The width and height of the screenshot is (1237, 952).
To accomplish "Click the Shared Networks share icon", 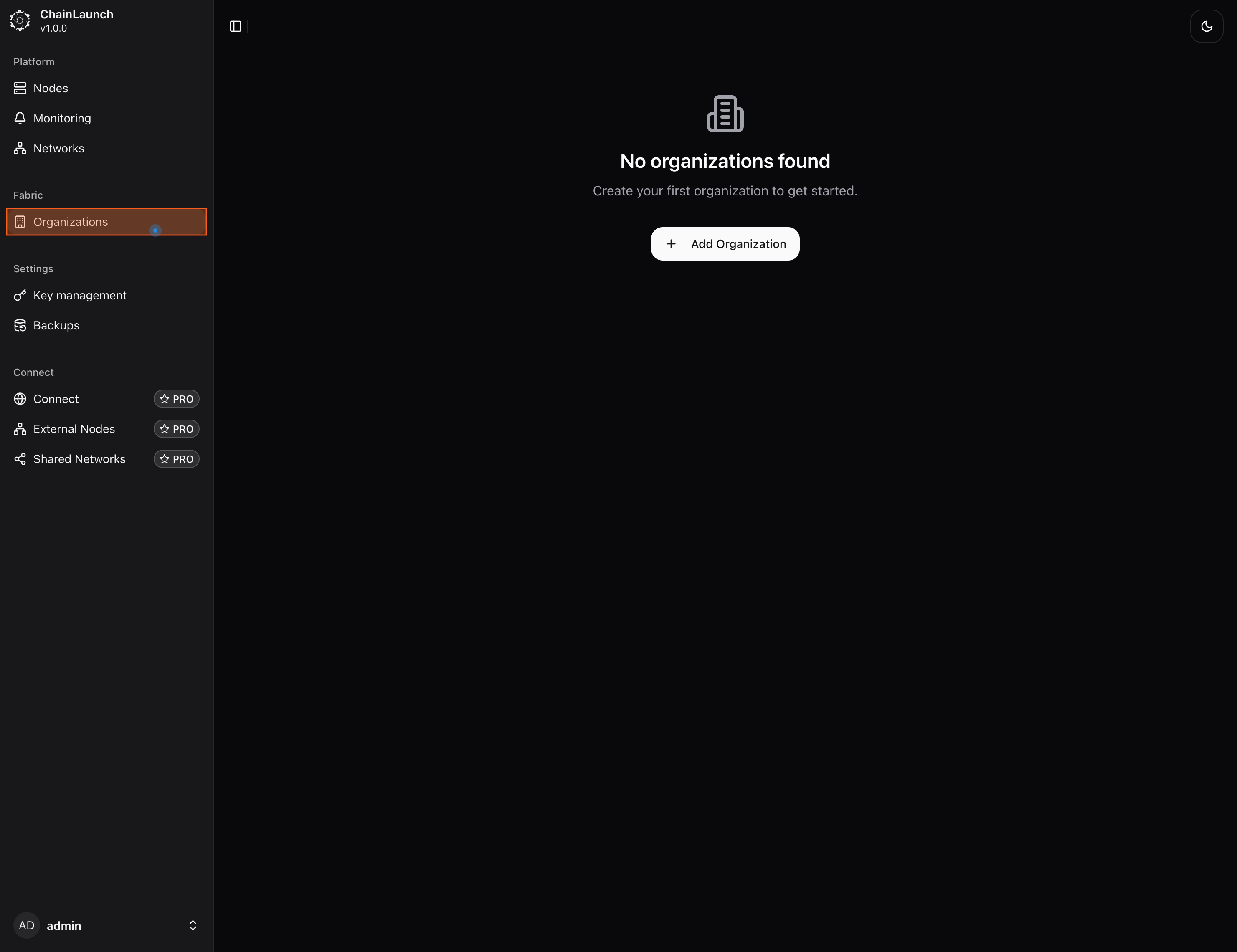I will coord(20,459).
